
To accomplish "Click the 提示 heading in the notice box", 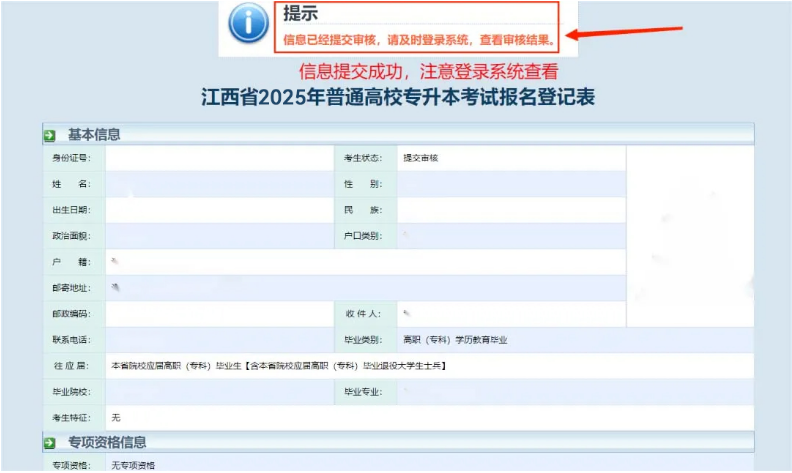I will 302,13.
